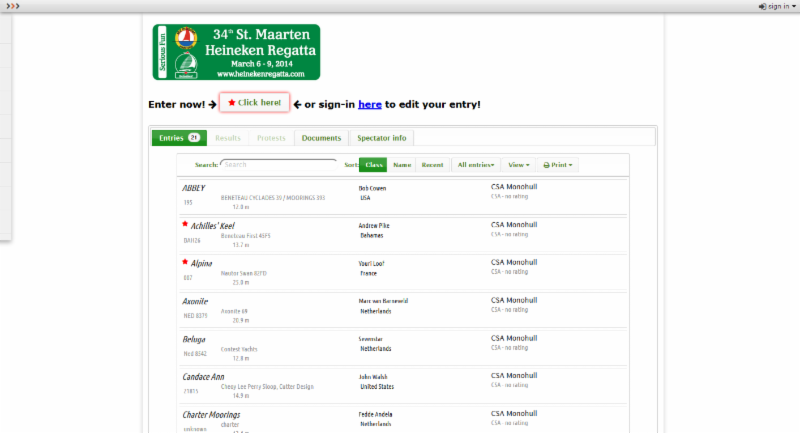Click the printer icon on Print button
Screen dimensions: 800x433
coord(546,164)
